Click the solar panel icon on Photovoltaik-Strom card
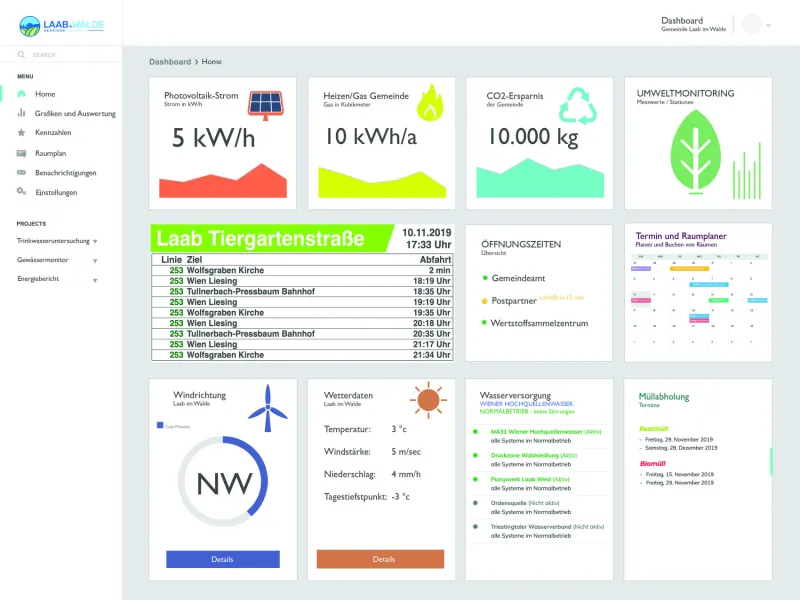800x600 pixels. (265, 103)
